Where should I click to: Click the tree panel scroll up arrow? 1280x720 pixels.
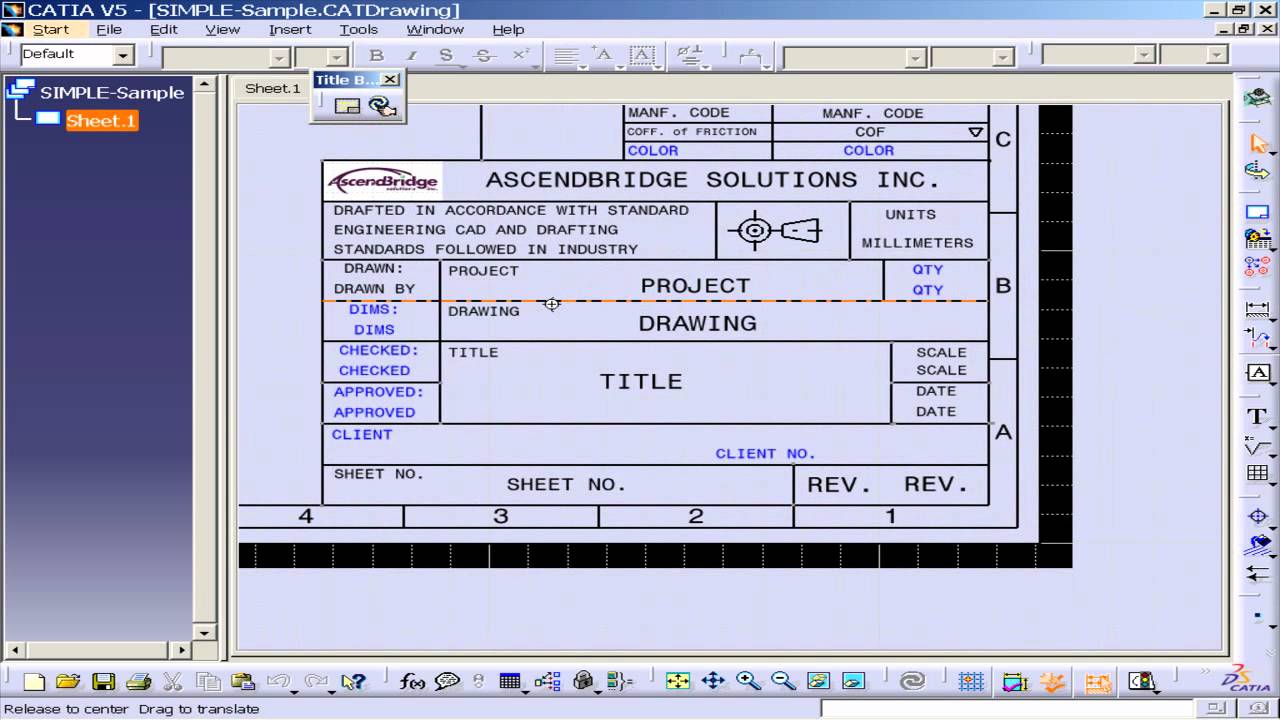click(x=204, y=85)
